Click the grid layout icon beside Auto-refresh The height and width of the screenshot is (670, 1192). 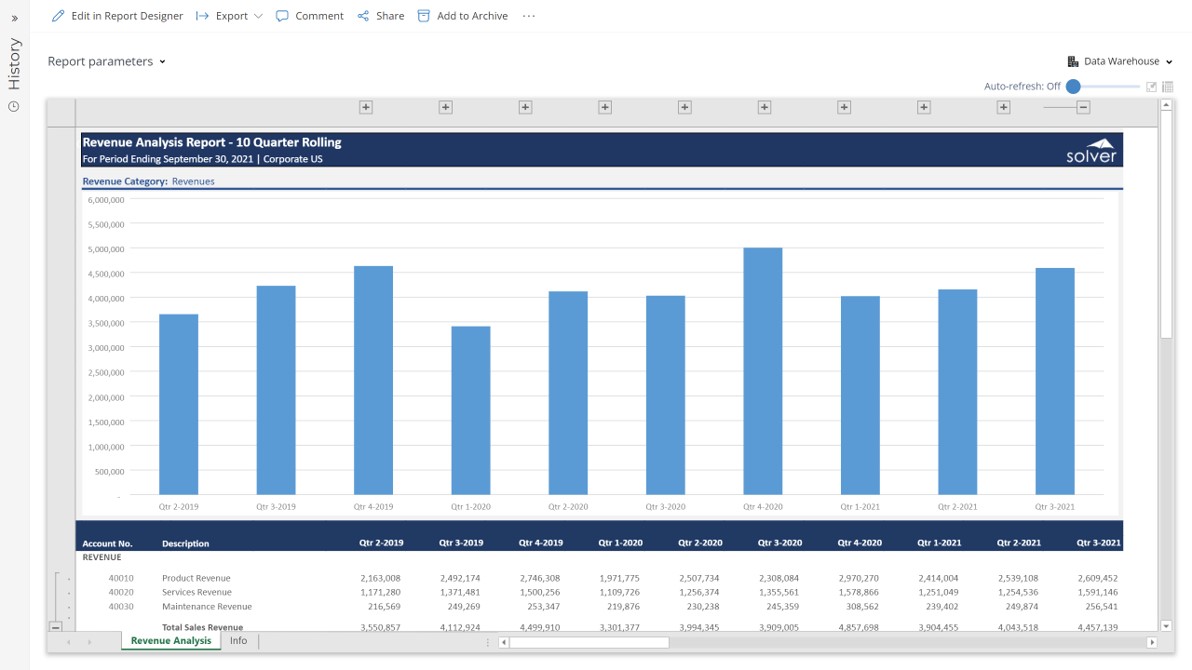coord(1167,87)
